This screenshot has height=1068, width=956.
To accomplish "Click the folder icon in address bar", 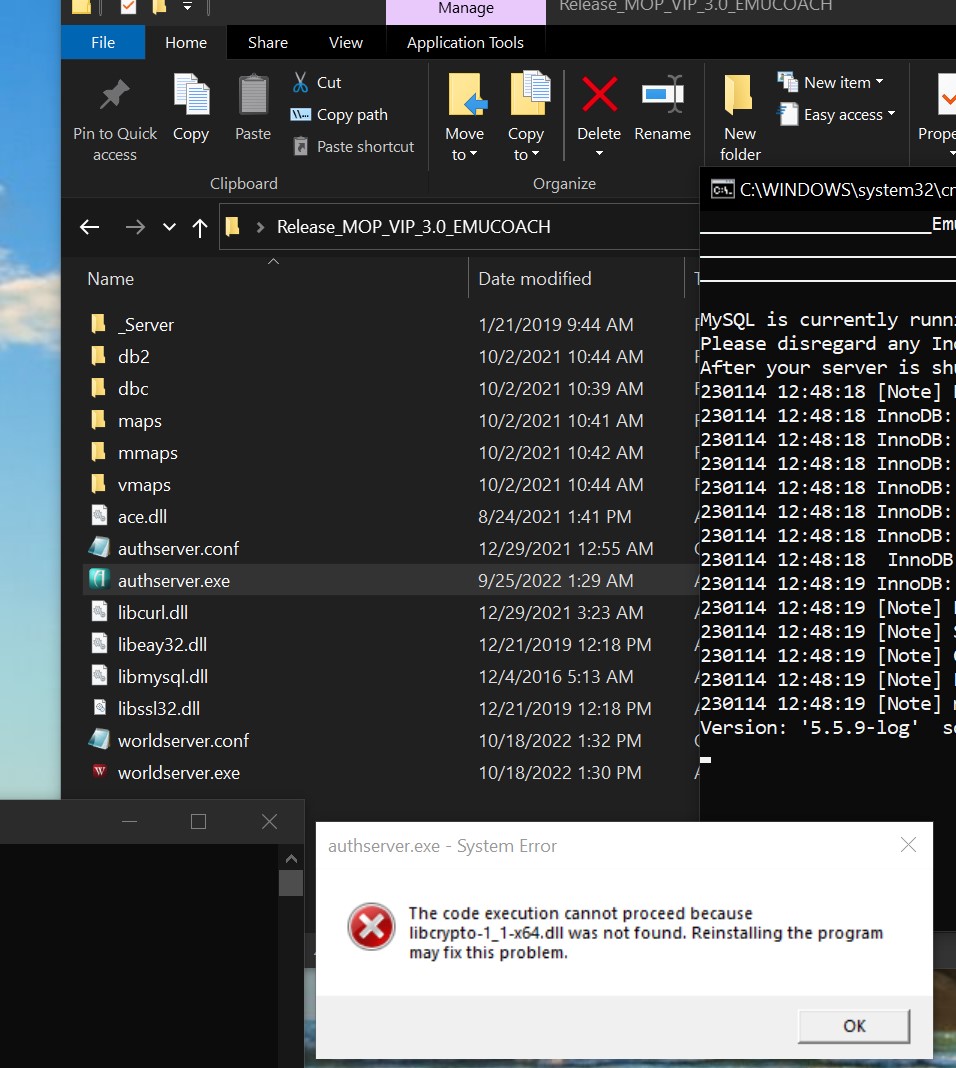I will pyautogui.click(x=233, y=226).
